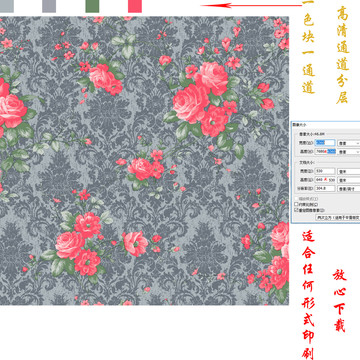The height and width of the screenshot is (360, 360).
Task: Click the coral red color swatch
Action: (x=135, y=6)
